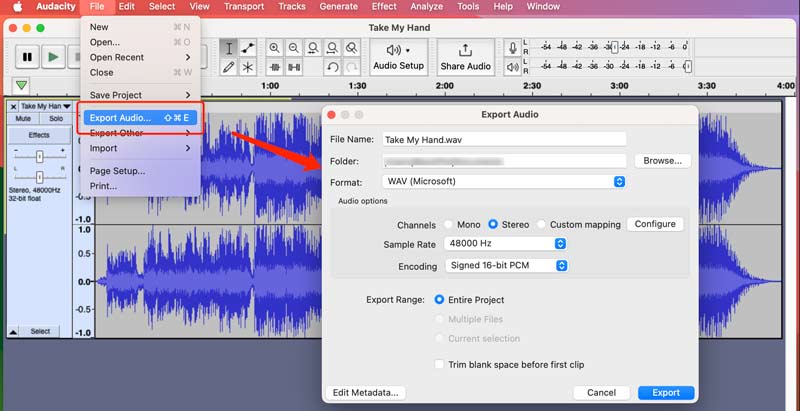Choose Open... from the File menu

(140, 42)
